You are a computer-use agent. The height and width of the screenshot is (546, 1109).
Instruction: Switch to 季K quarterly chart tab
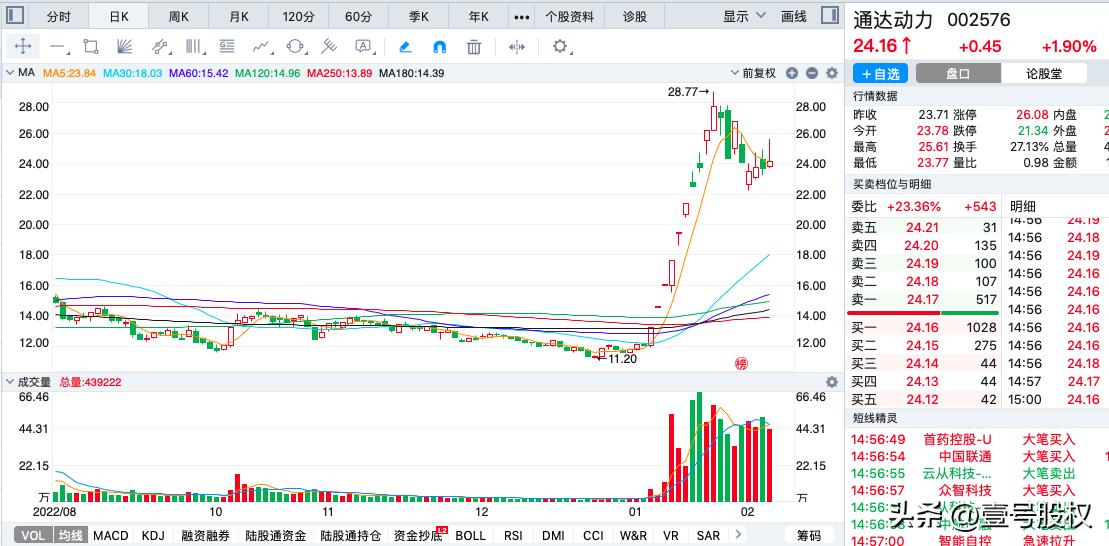tap(419, 17)
